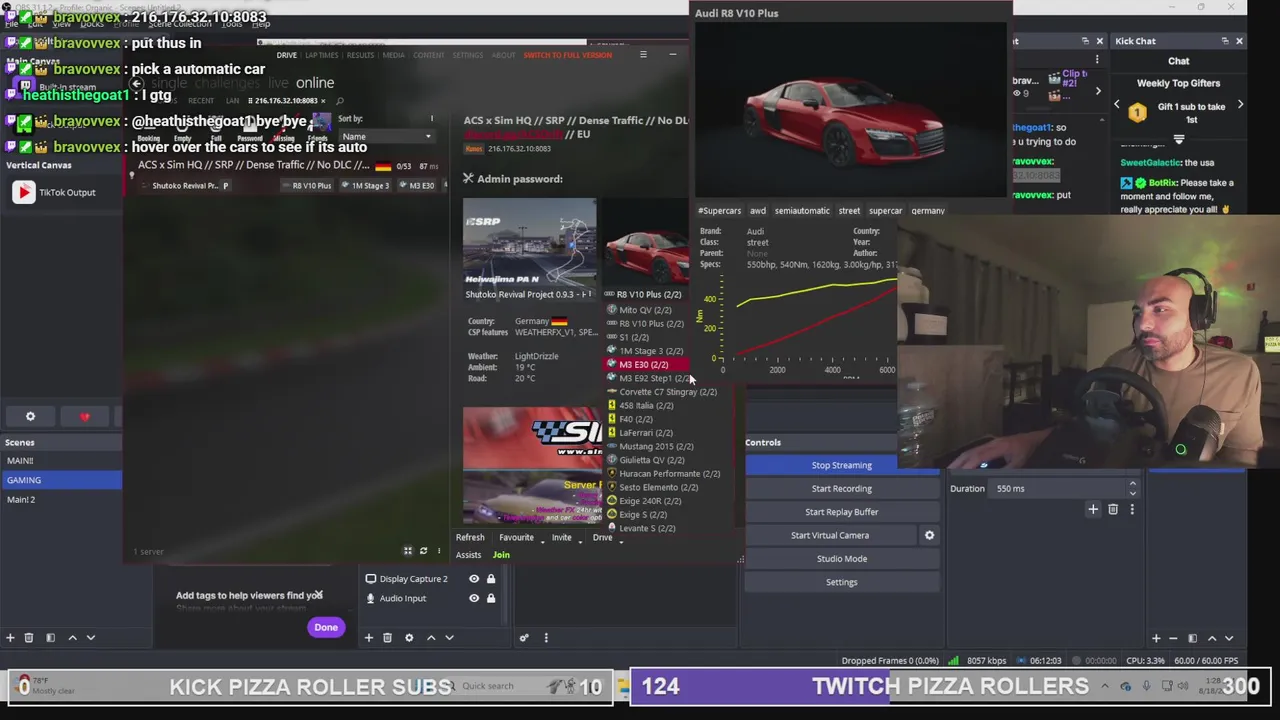Image resolution: width=1280 pixels, height=720 pixels.
Task: Open the RESULTS tab
Action: point(360,55)
